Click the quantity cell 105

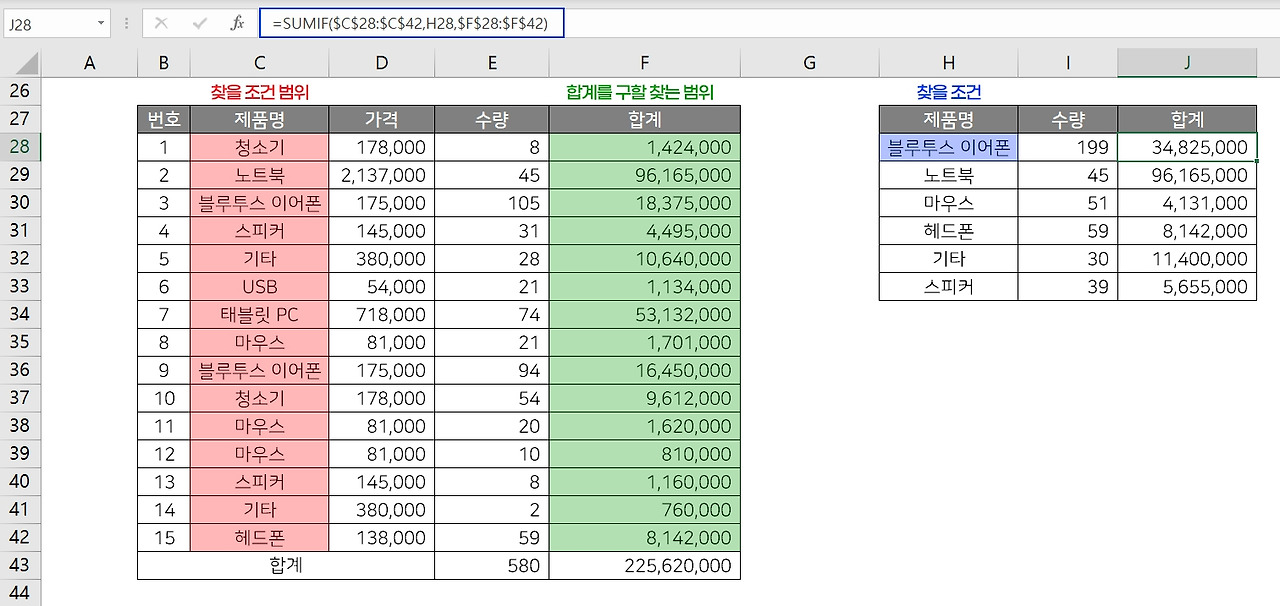pos(492,204)
